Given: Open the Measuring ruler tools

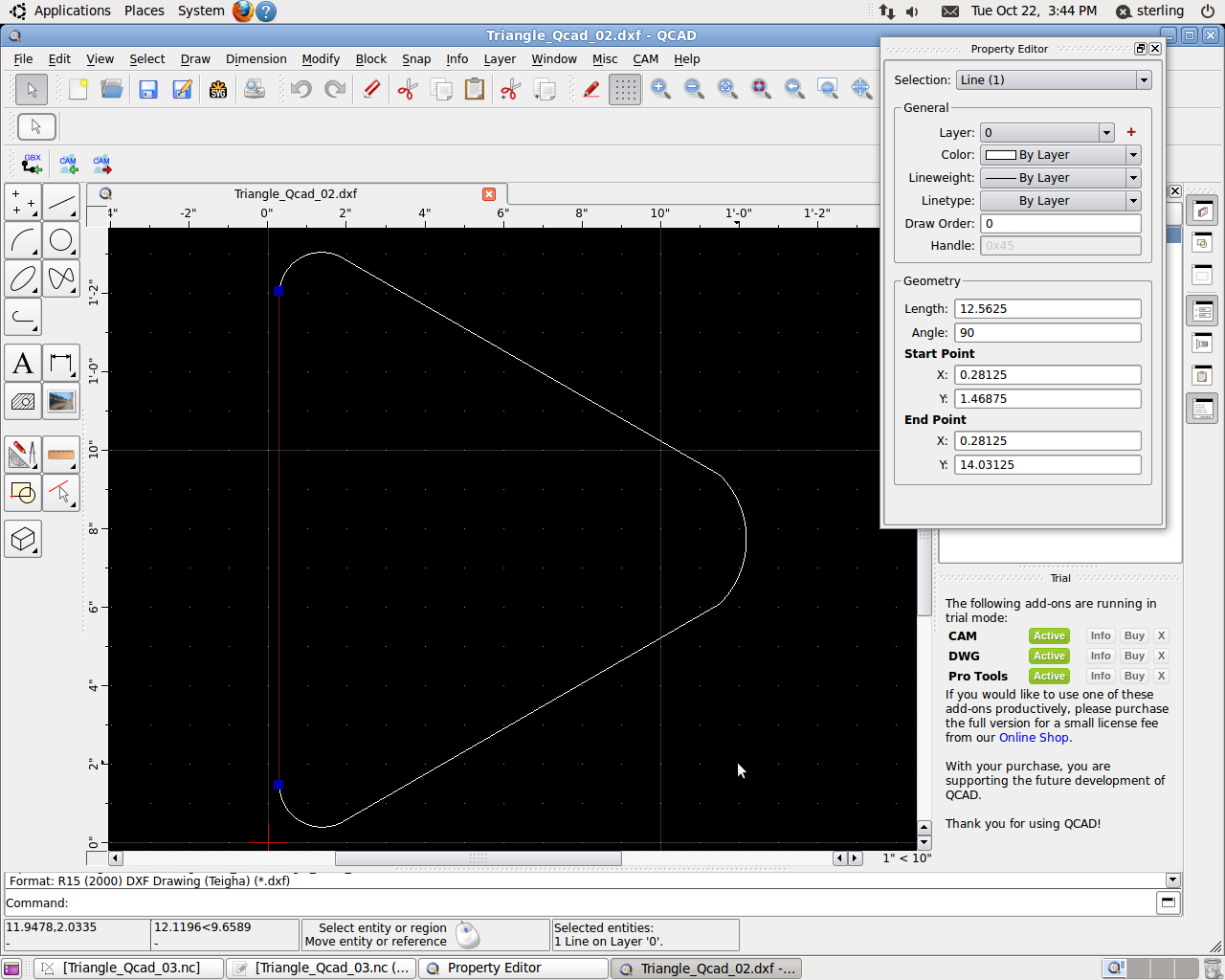Looking at the screenshot, I should 61,455.
